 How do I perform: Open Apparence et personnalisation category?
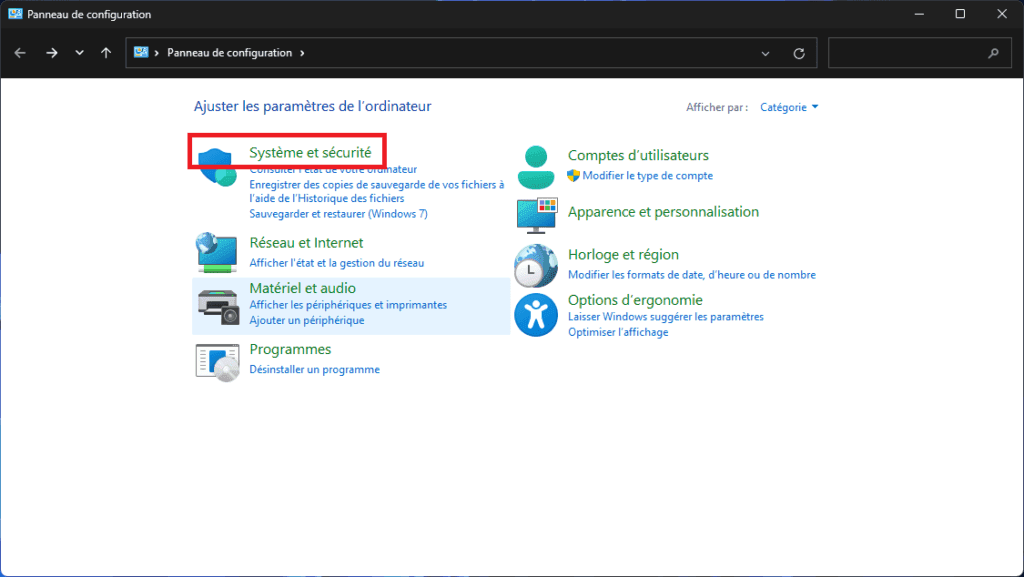(664, 211)
